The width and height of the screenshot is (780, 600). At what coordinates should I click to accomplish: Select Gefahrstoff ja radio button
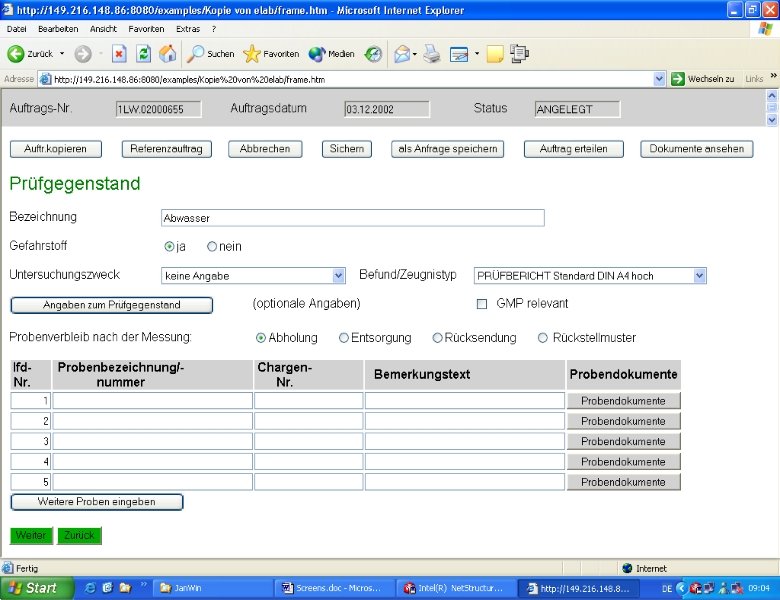(169, 247)
